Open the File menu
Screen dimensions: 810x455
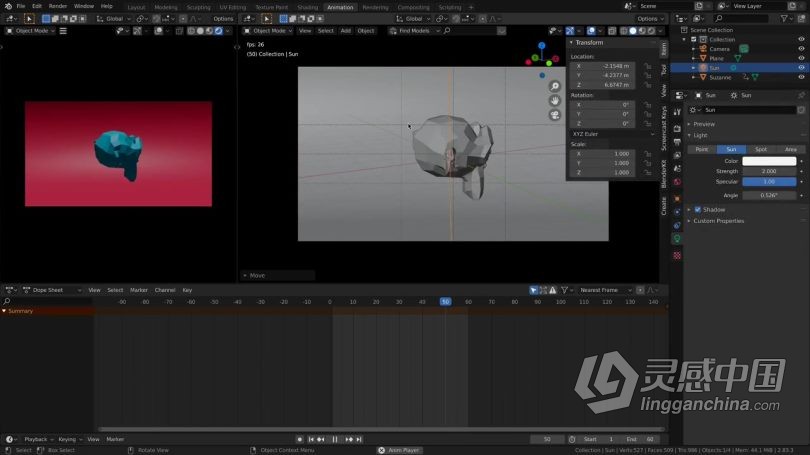click(21, 6)
